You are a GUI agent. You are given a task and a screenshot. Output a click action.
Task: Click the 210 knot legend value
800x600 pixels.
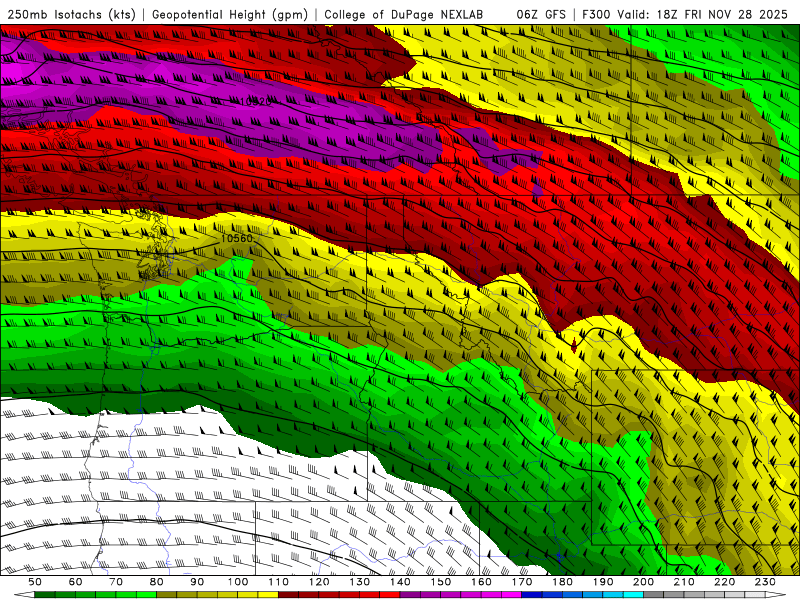[684, 582]
